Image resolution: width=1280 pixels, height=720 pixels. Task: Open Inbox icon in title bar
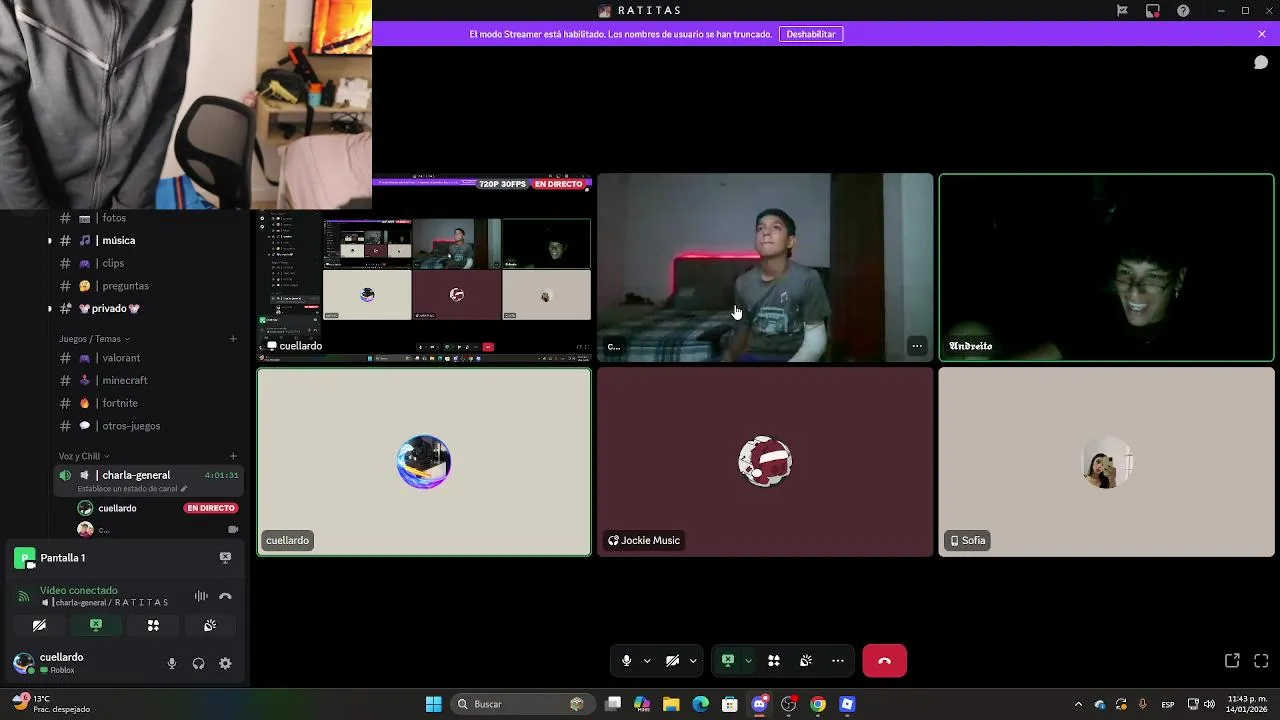1153,11
